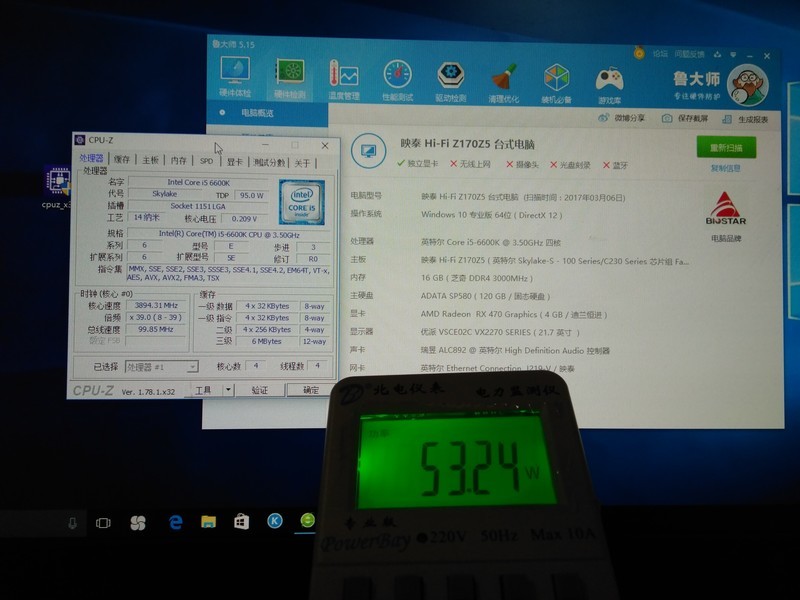Click the 总线速度 value 99.85 MHz

click(156, 329)
